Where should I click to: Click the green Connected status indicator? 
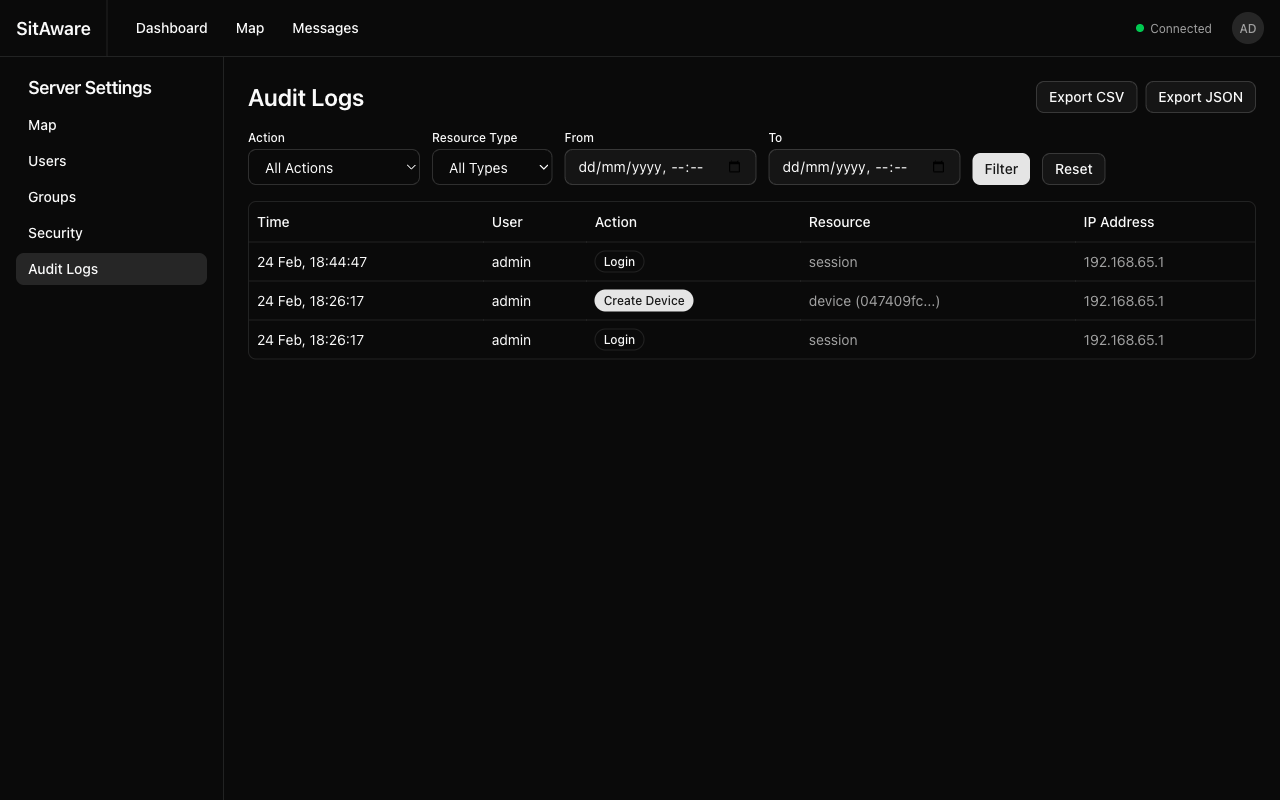tap(1140, 28)
